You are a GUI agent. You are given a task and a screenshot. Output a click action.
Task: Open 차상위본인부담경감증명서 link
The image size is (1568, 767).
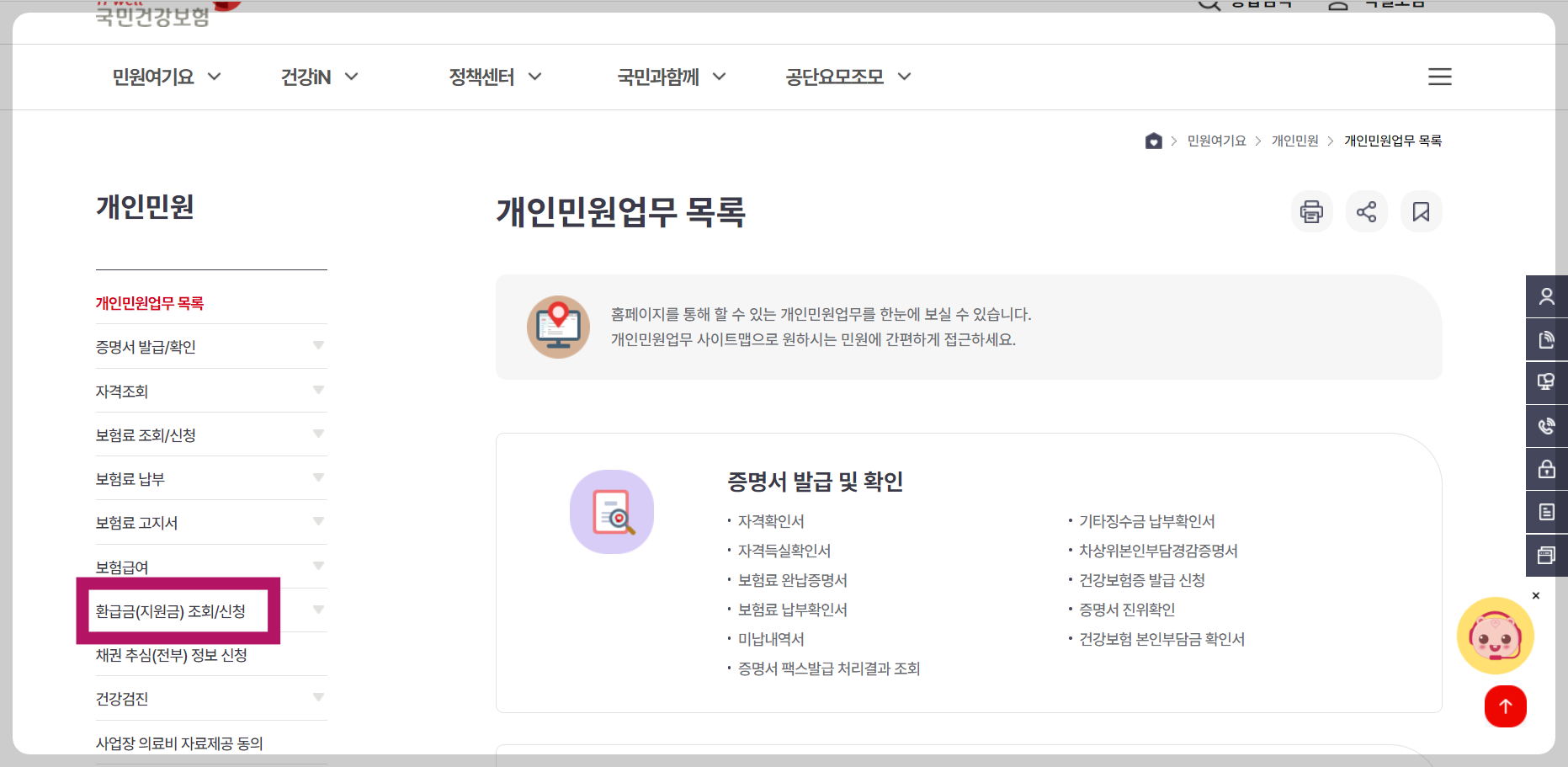click(1159, 551)
